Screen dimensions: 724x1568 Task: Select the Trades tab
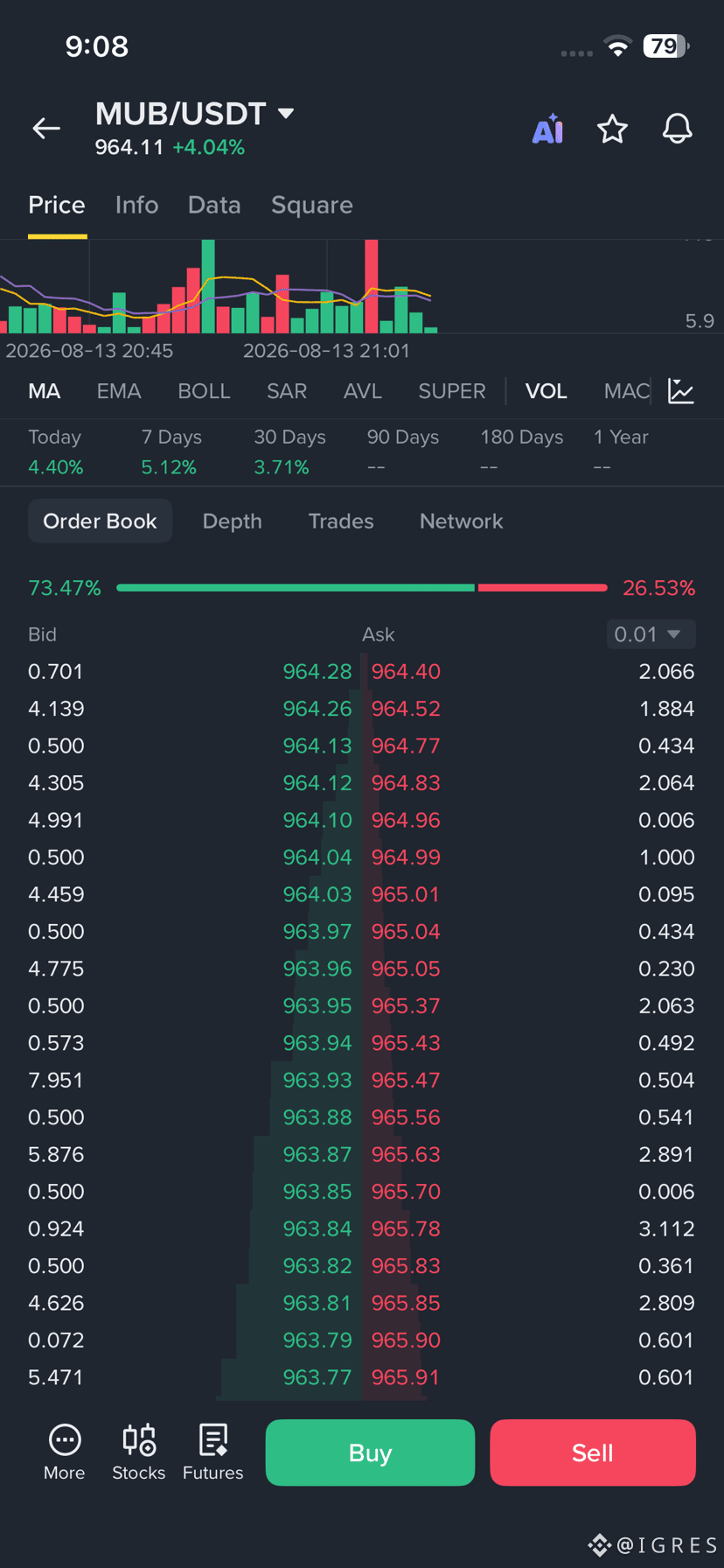point(341,521)
